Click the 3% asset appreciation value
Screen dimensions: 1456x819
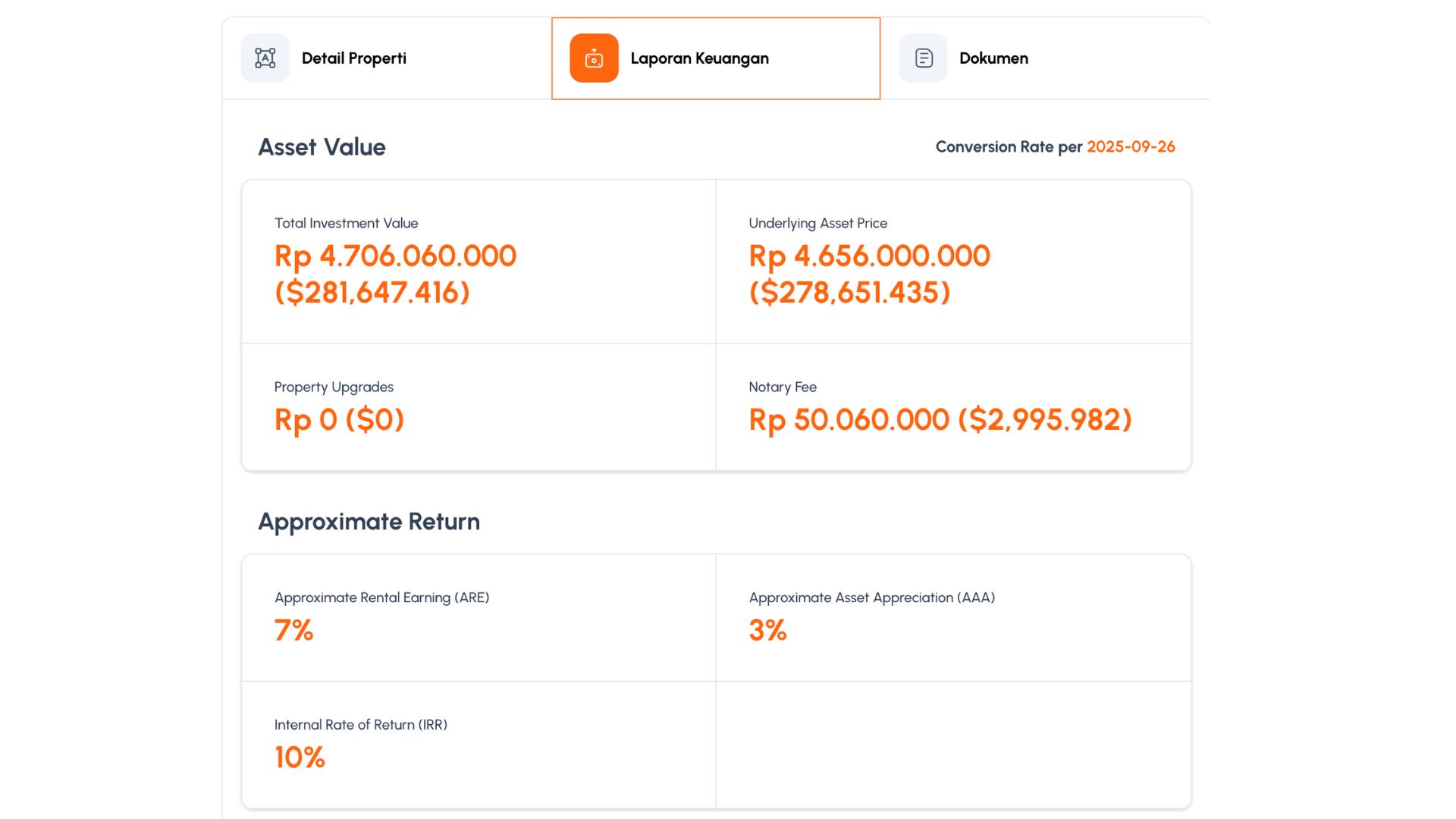[767, 630]
